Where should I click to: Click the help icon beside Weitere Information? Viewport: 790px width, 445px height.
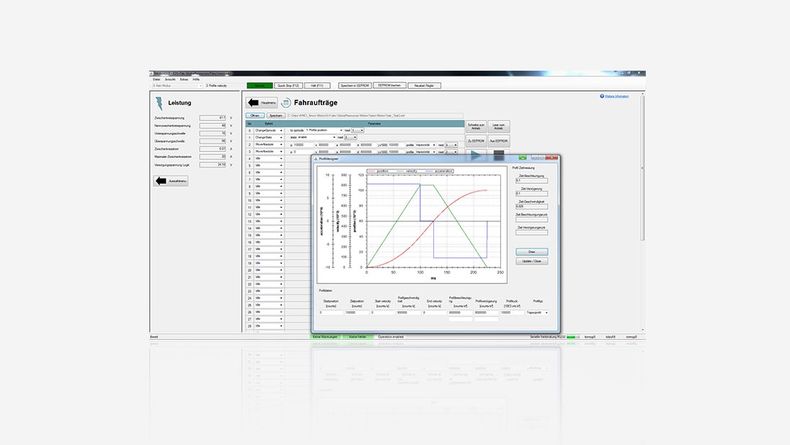[602, 95]
